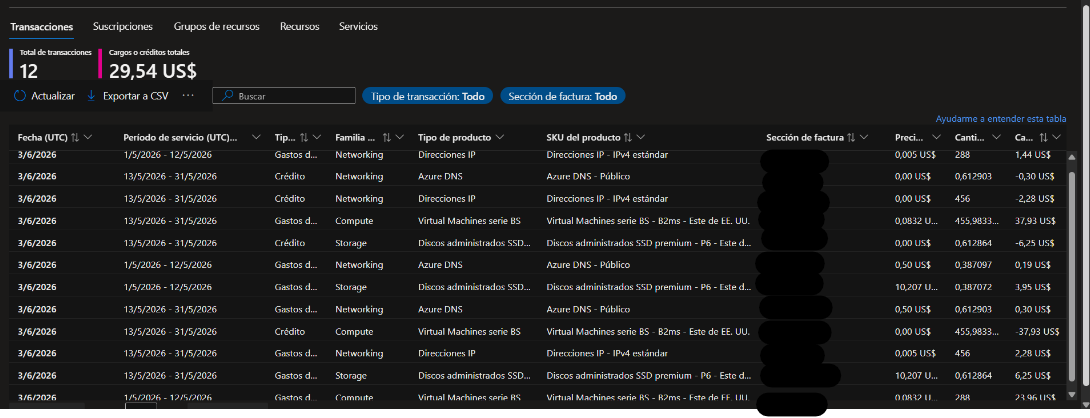Select the -2,28 US$ amount cell
Image resolution: width=1090 pixels, height=418 pixels.
[x=1035, y=199]
